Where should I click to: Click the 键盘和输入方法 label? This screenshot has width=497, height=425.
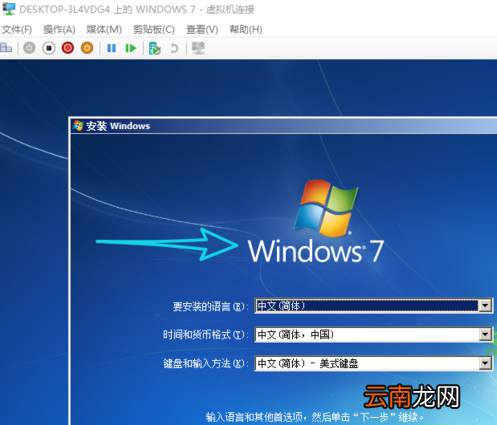(206, 363)
